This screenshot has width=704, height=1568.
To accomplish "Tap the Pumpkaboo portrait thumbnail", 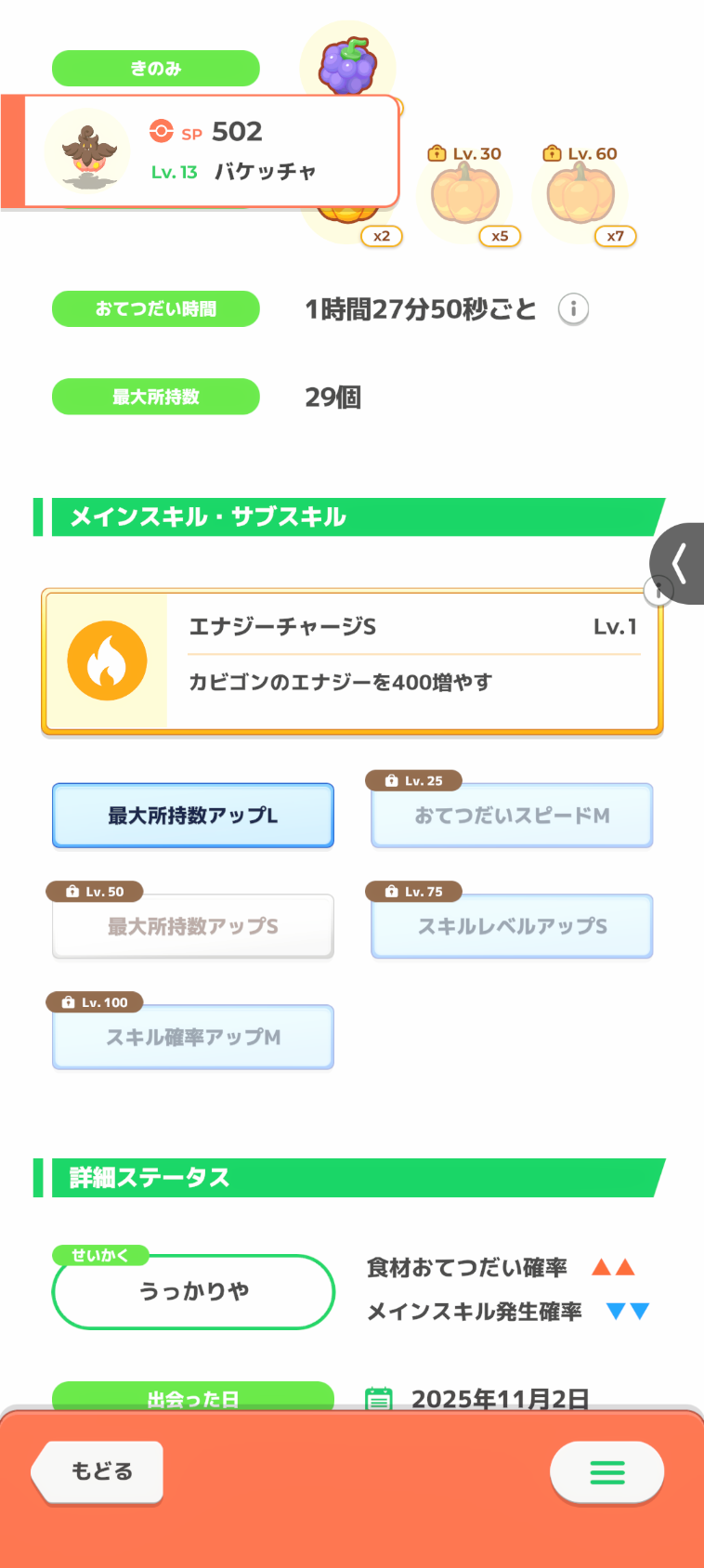I will coord(88,150).
